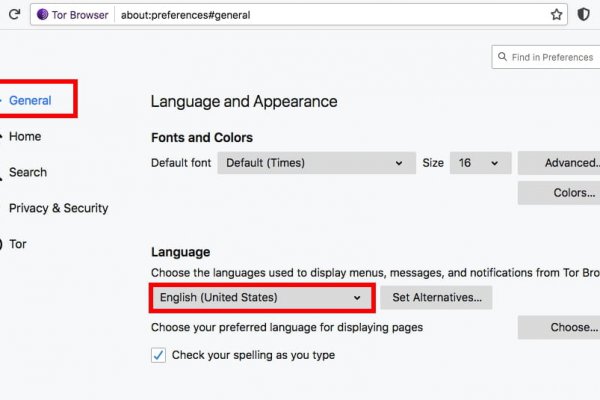600x400 pixels.
Task: Expand the font Size dropdown
Action: [x=480, y=163]
